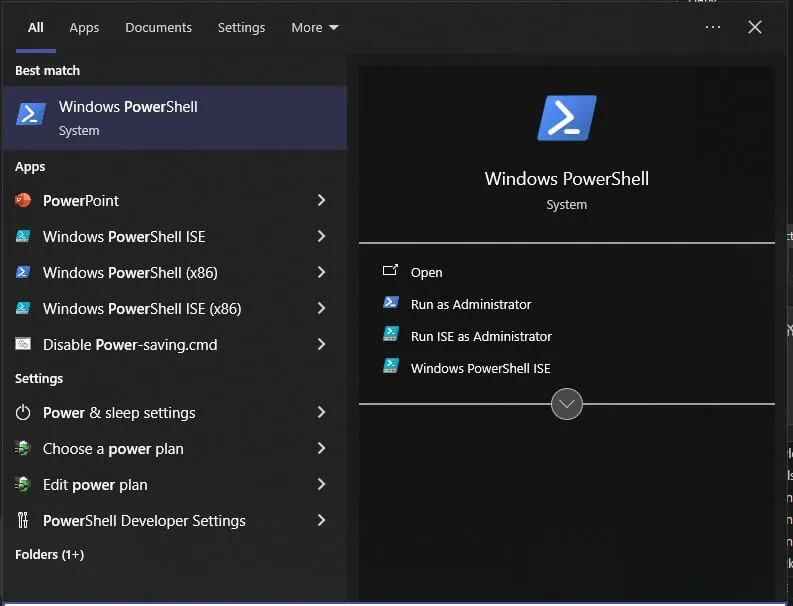
Task: Expand the PowerPoint result arrow
Action: click(321, 200)
